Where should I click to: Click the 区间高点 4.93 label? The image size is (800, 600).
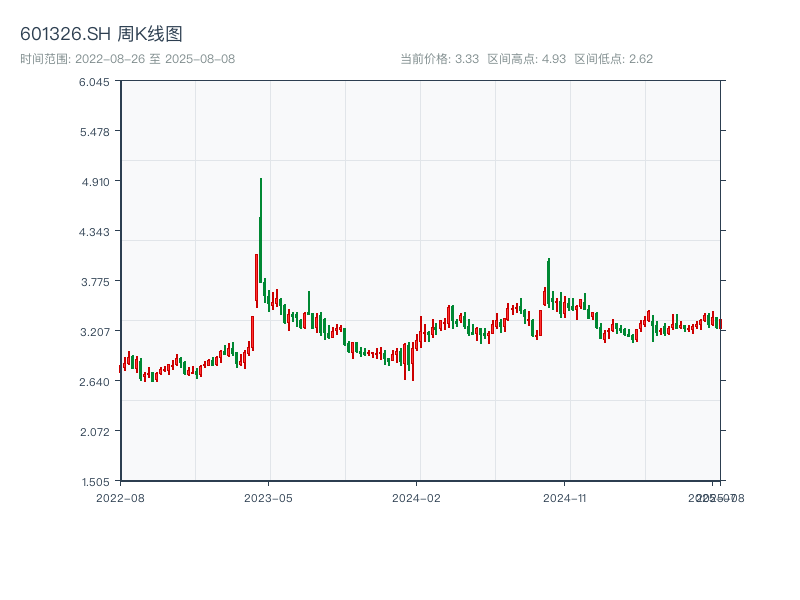click(x=526, y=59)
